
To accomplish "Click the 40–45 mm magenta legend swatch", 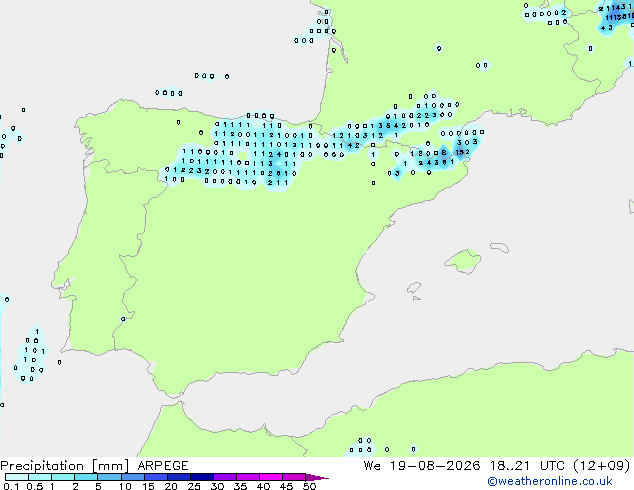I will [271, 477].
